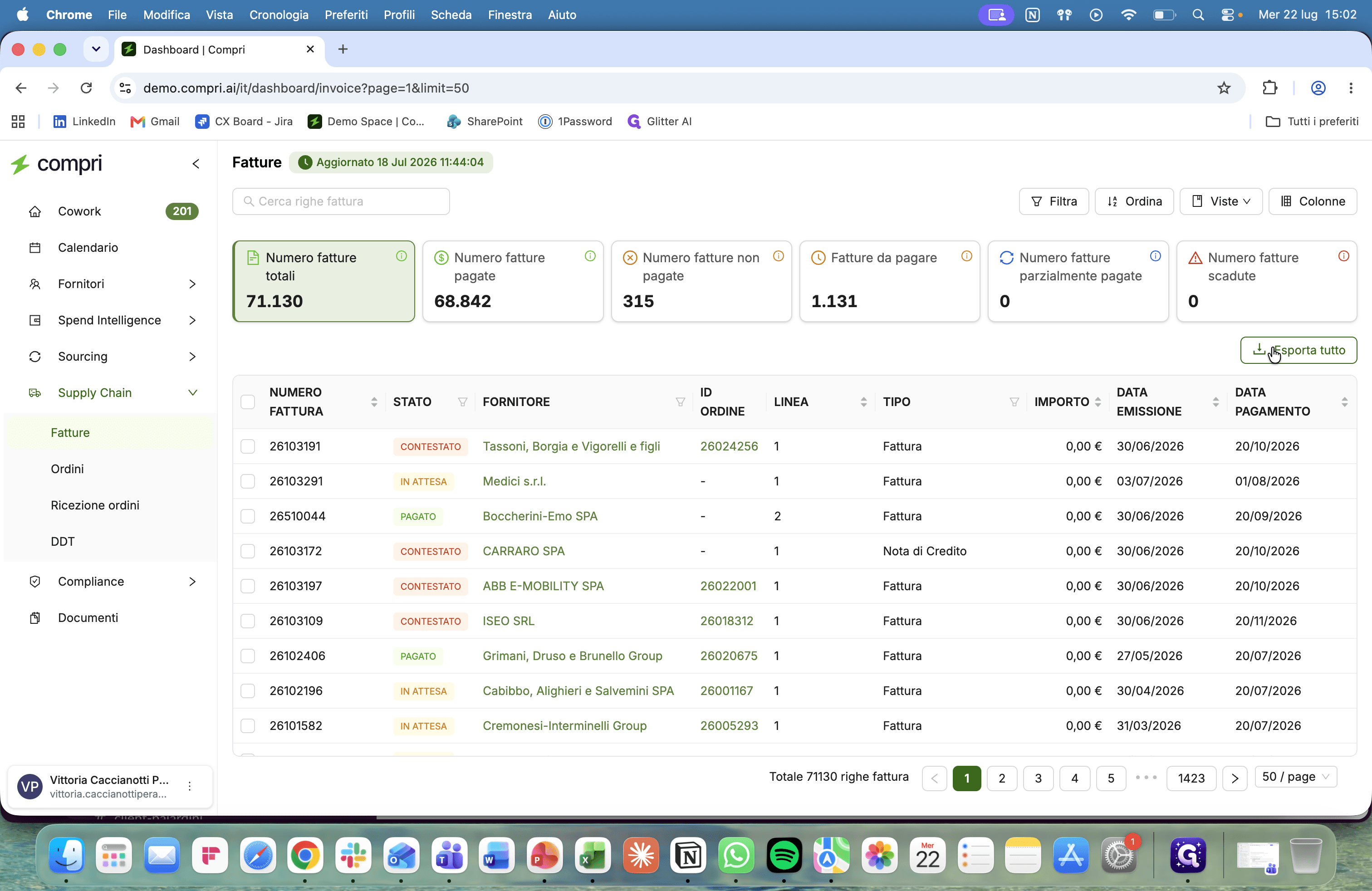The image size is (1372, 891).
Task: Select the checkbox for invoice 26510044
Action: tap(248, 516)
